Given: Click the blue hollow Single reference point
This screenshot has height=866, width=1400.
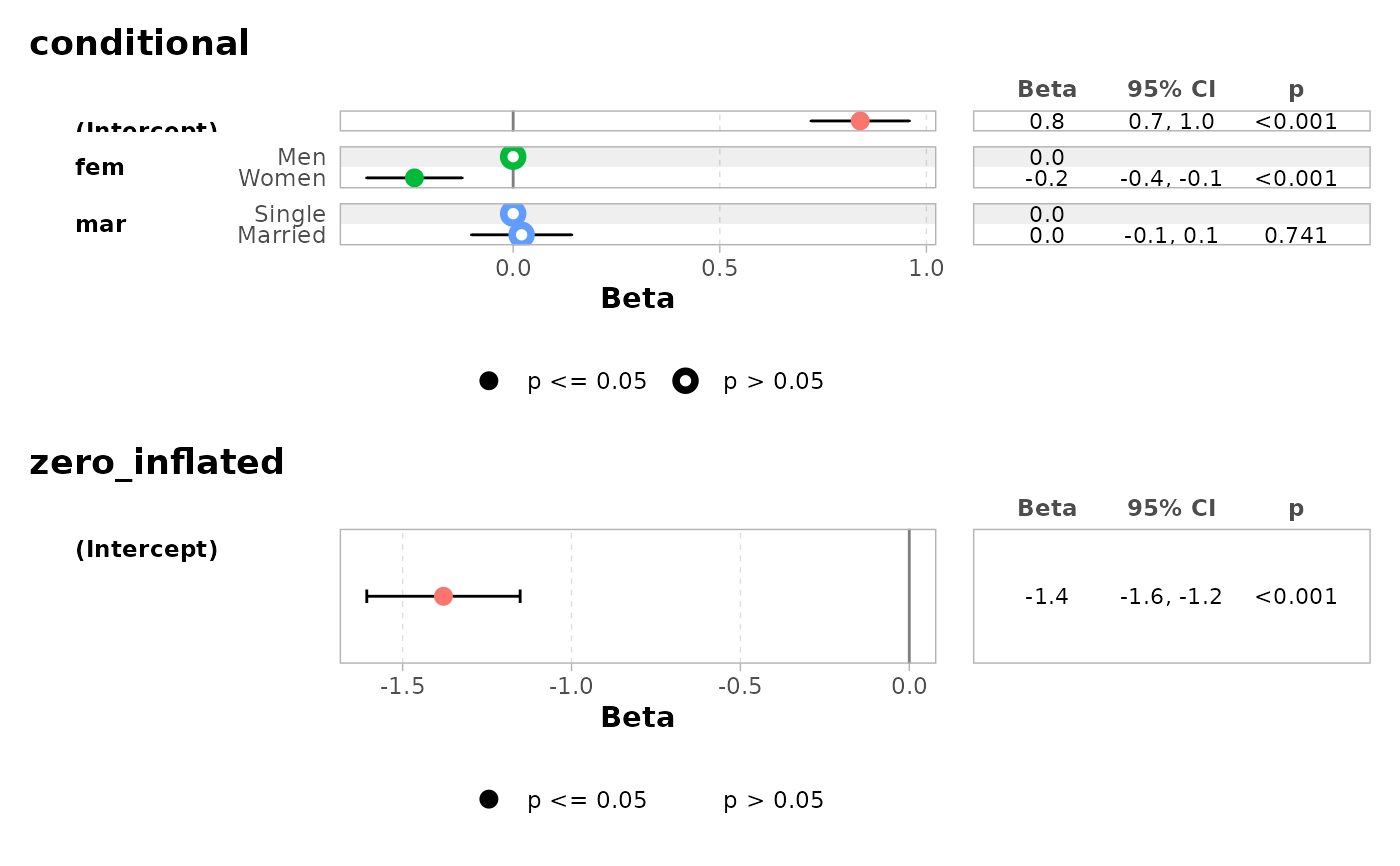Looking at the screenshot, I should pyautogui.click(x=513, y=214).
